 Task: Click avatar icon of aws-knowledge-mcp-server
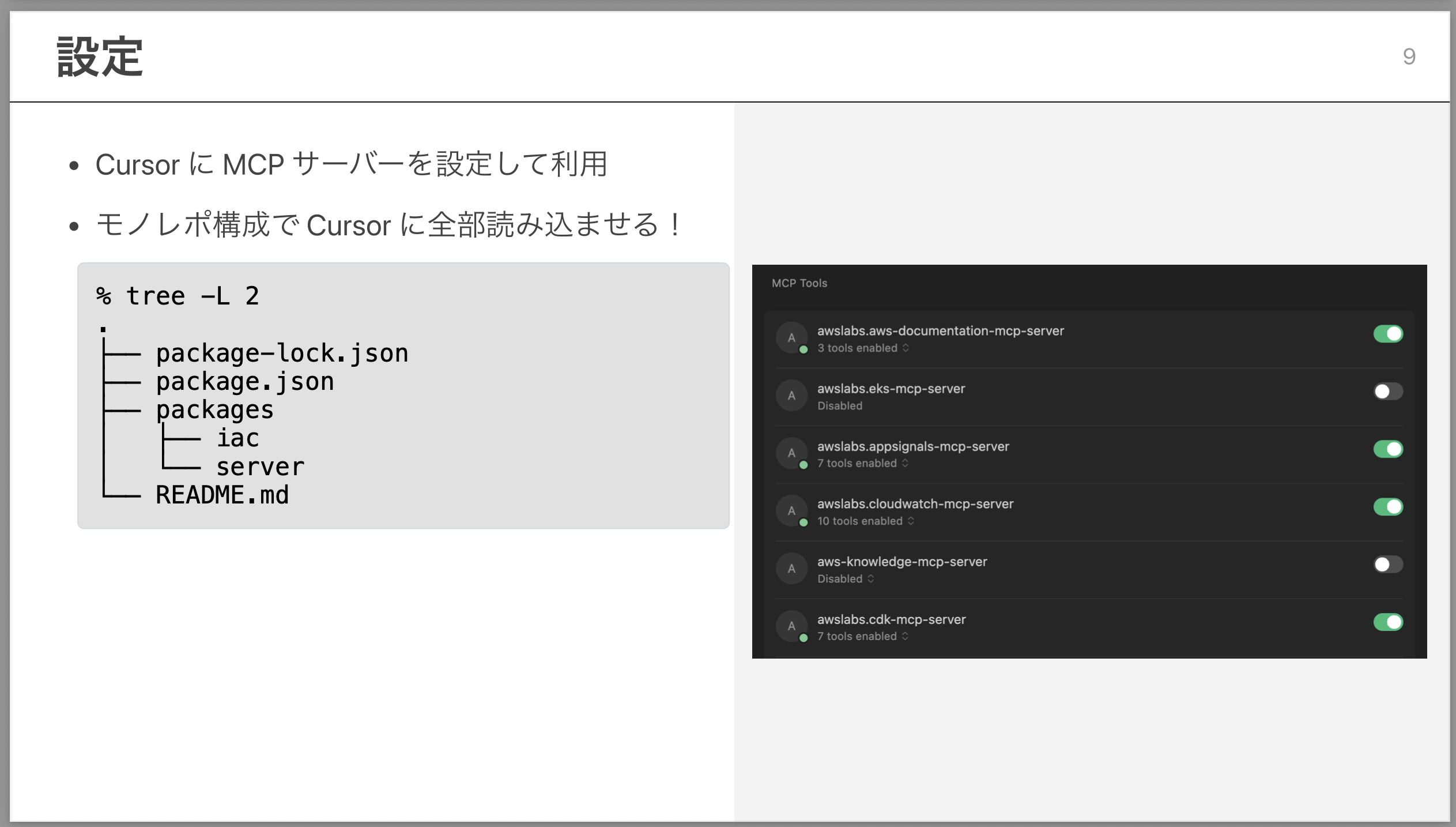click(792, 569)
